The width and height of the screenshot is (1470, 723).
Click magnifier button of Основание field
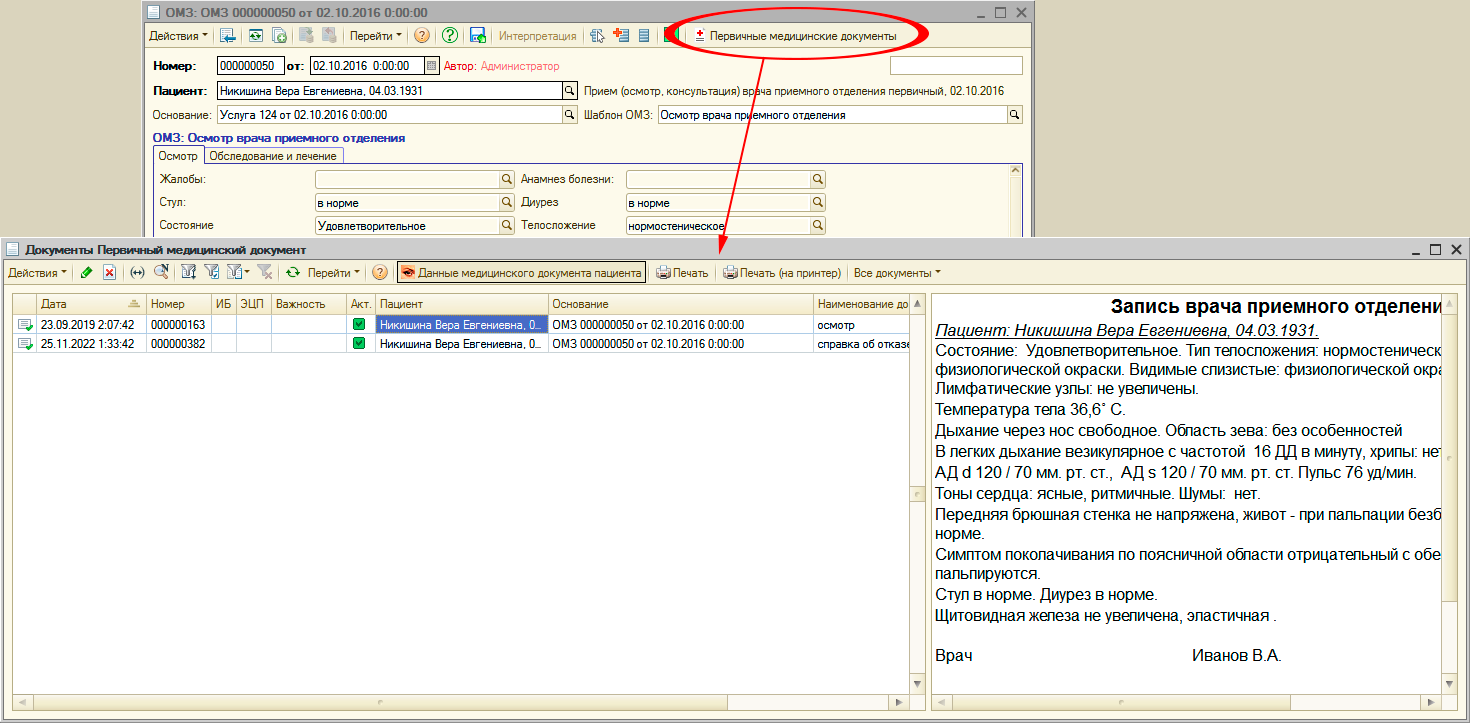click(570, 115)
